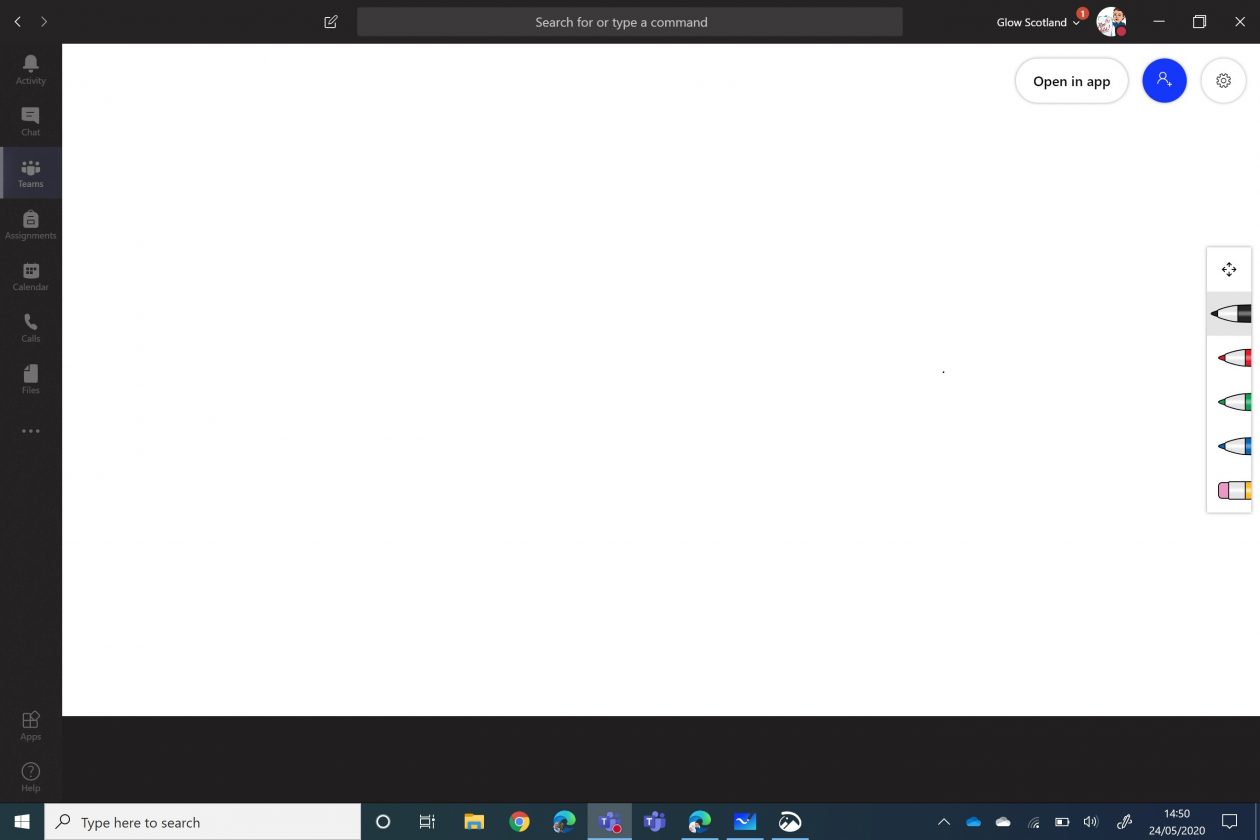Launch Google Chrome from taskbar
This screenshot has height=840, width=1260.
coord(519,822)
